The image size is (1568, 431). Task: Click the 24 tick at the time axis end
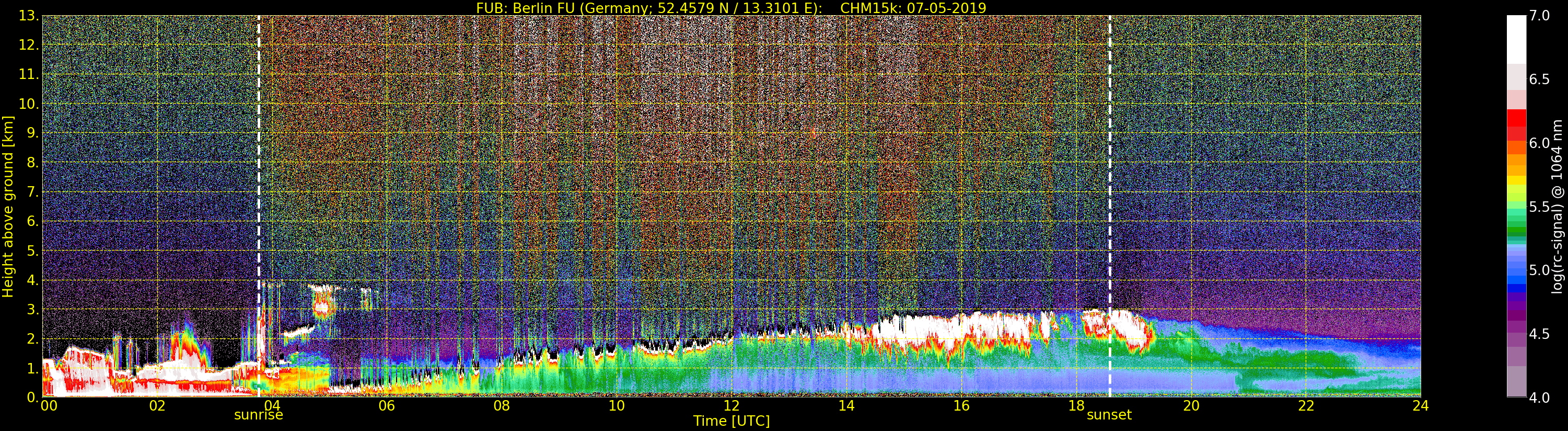(1420, 406)
